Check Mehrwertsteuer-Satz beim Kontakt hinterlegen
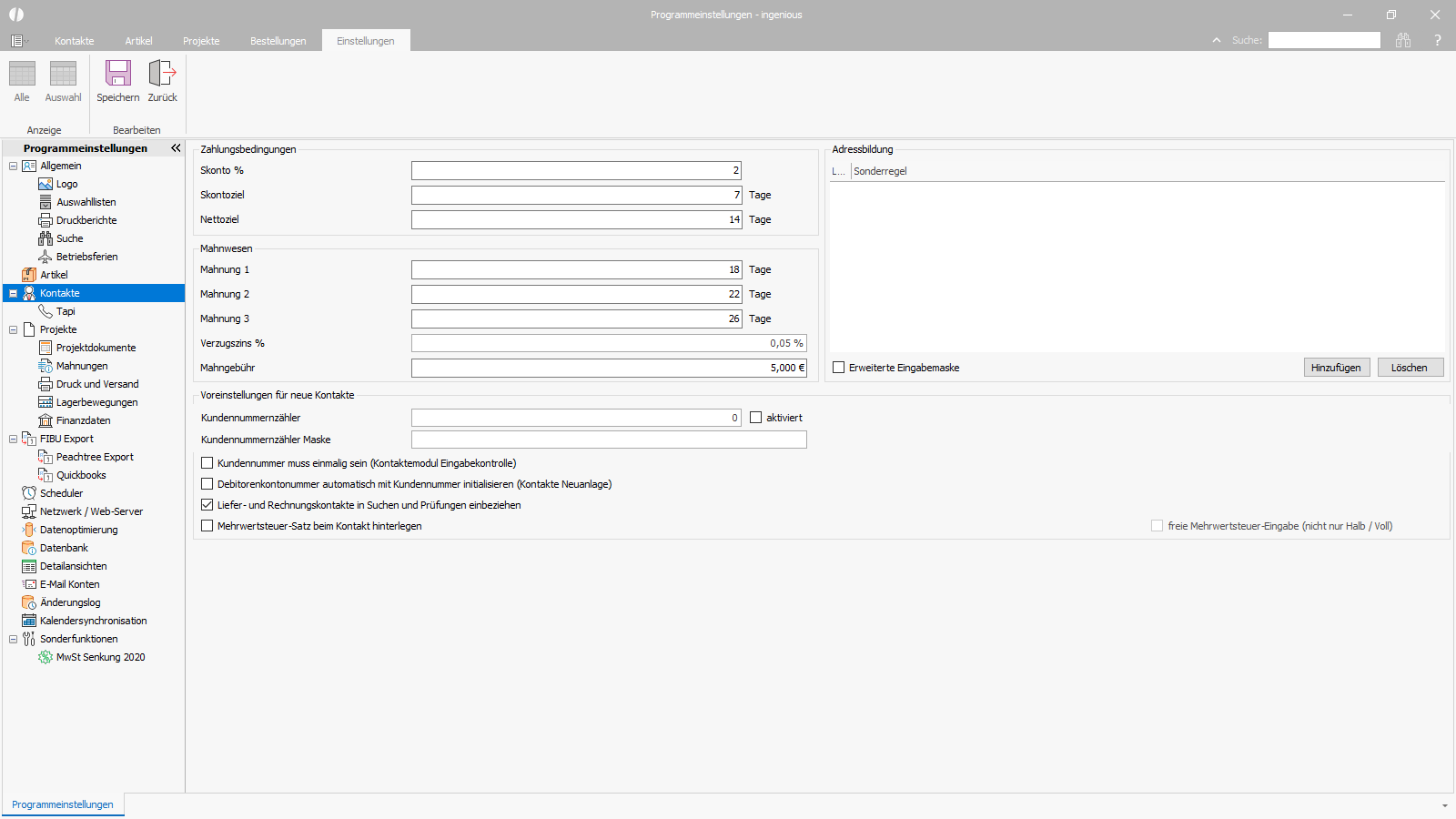 (207, 526)
